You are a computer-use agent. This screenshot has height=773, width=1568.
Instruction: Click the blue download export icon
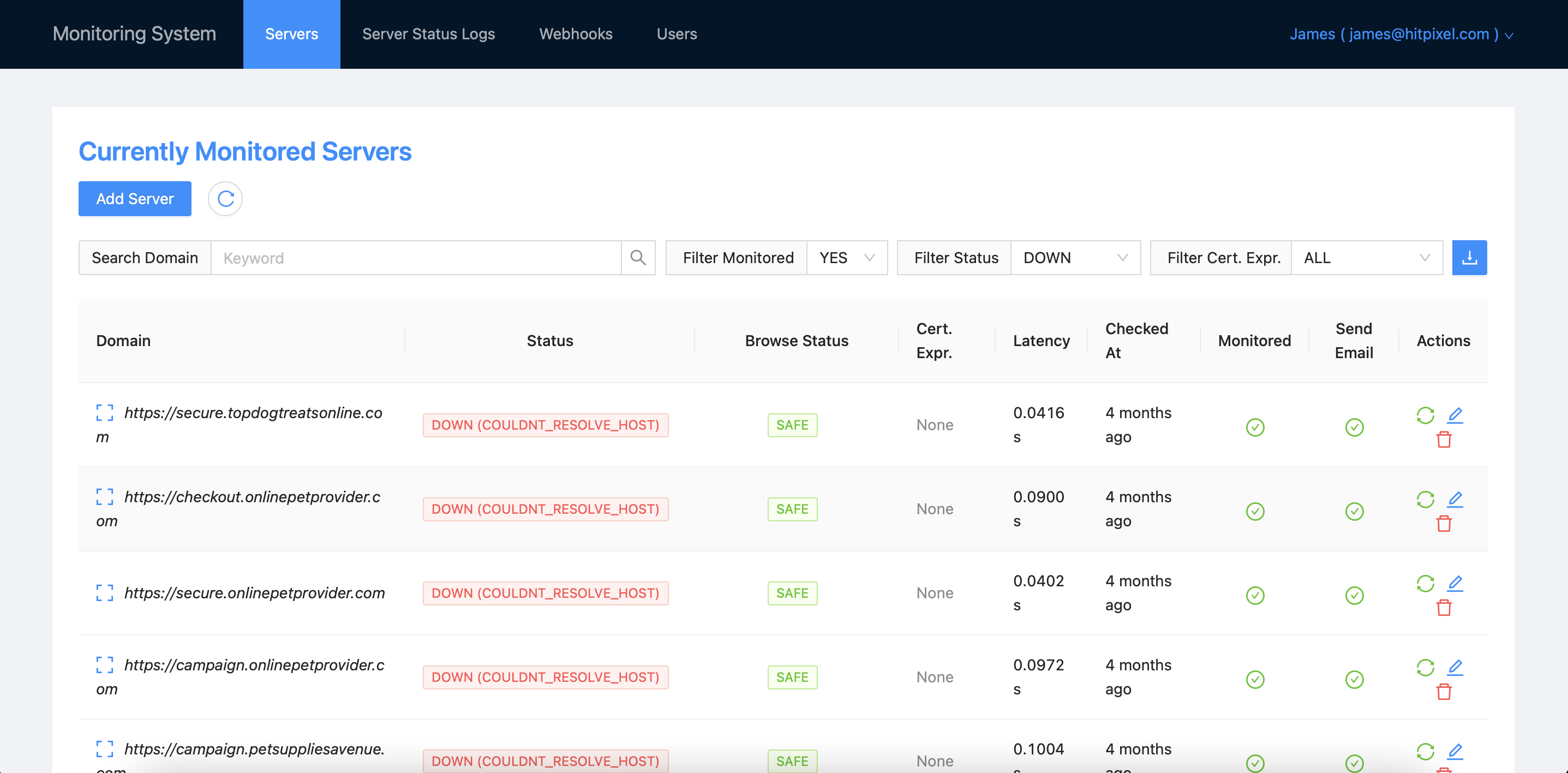point(1469,258)
